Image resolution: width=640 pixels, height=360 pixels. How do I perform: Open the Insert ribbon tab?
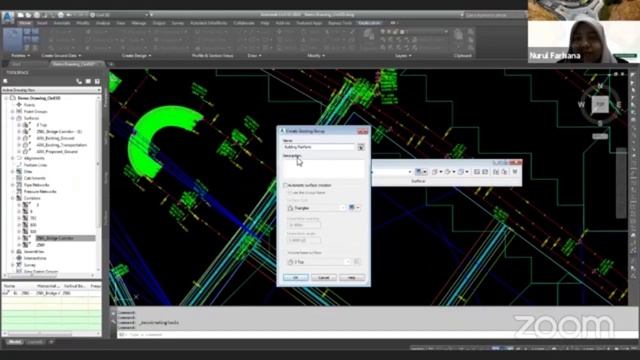[x=42, y=23]
